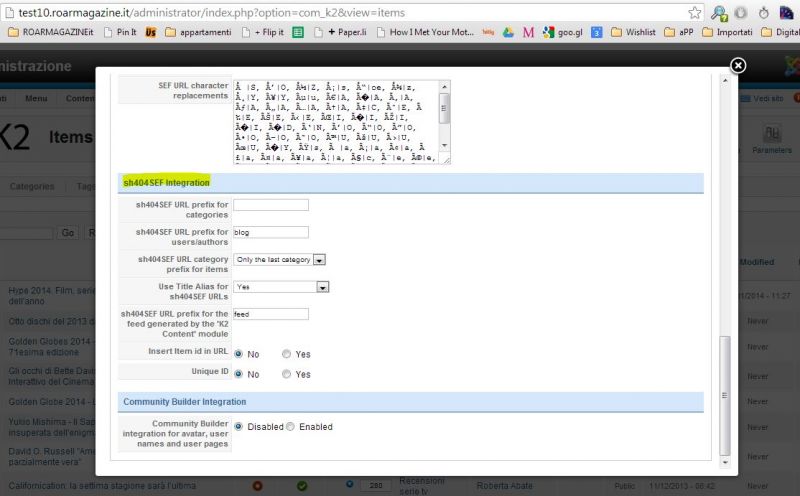Click Vedi sito link in background header
This screenshot has height=496, width=800.
click(x=762, y=98)
